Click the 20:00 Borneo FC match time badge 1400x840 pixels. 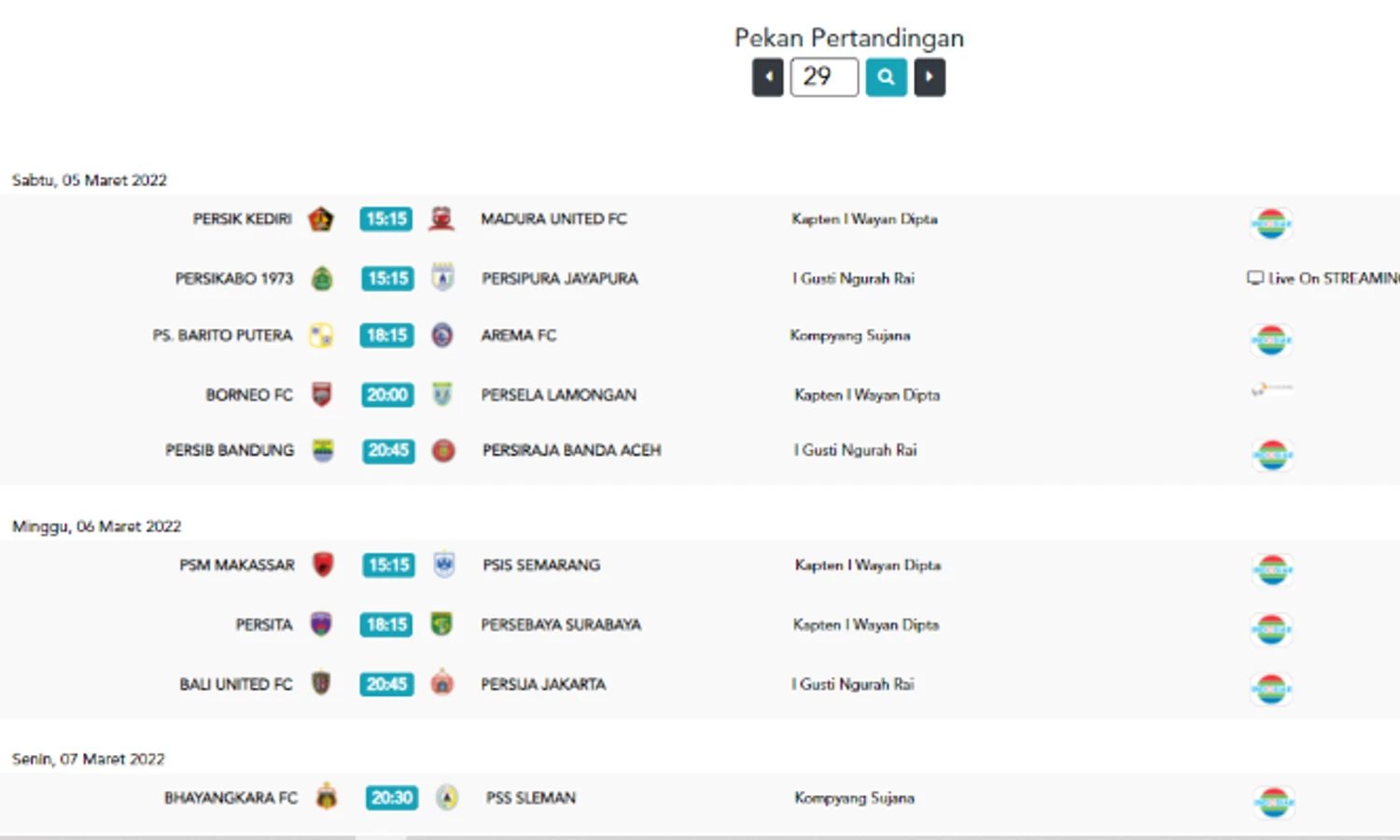[x=387, y=395]
